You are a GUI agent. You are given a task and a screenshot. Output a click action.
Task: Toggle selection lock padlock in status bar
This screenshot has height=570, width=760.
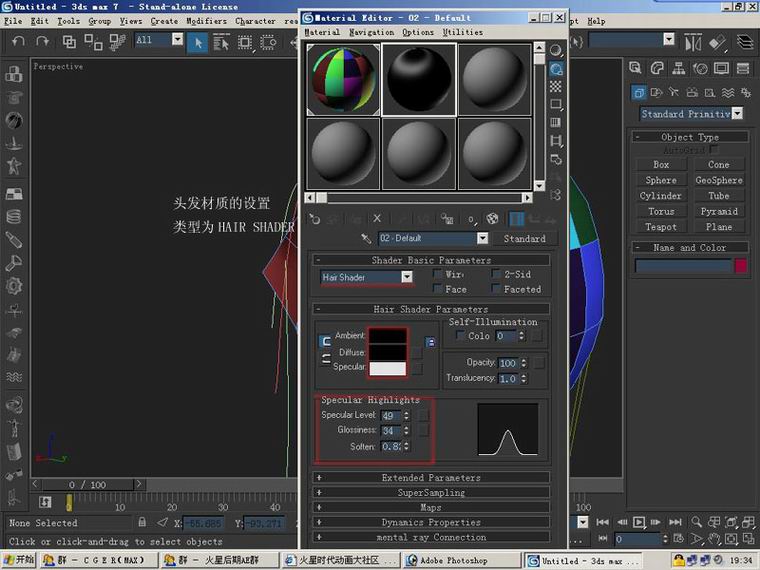pyautogui.click(x=142, y=522)
